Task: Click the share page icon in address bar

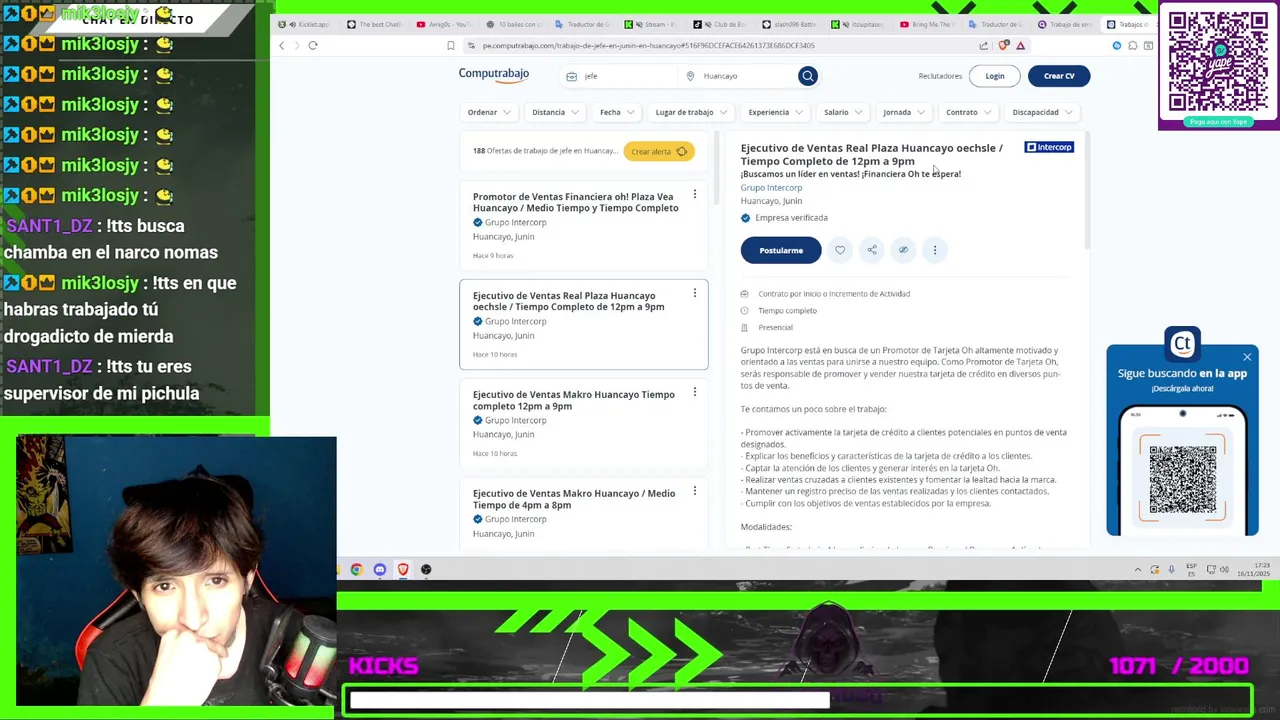Action: coord(984,45)
